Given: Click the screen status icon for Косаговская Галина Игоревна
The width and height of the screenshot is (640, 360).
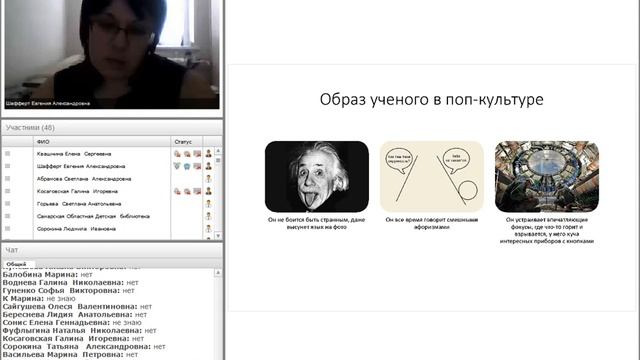Looking at the screenshot, I should (x=197, y=191).
